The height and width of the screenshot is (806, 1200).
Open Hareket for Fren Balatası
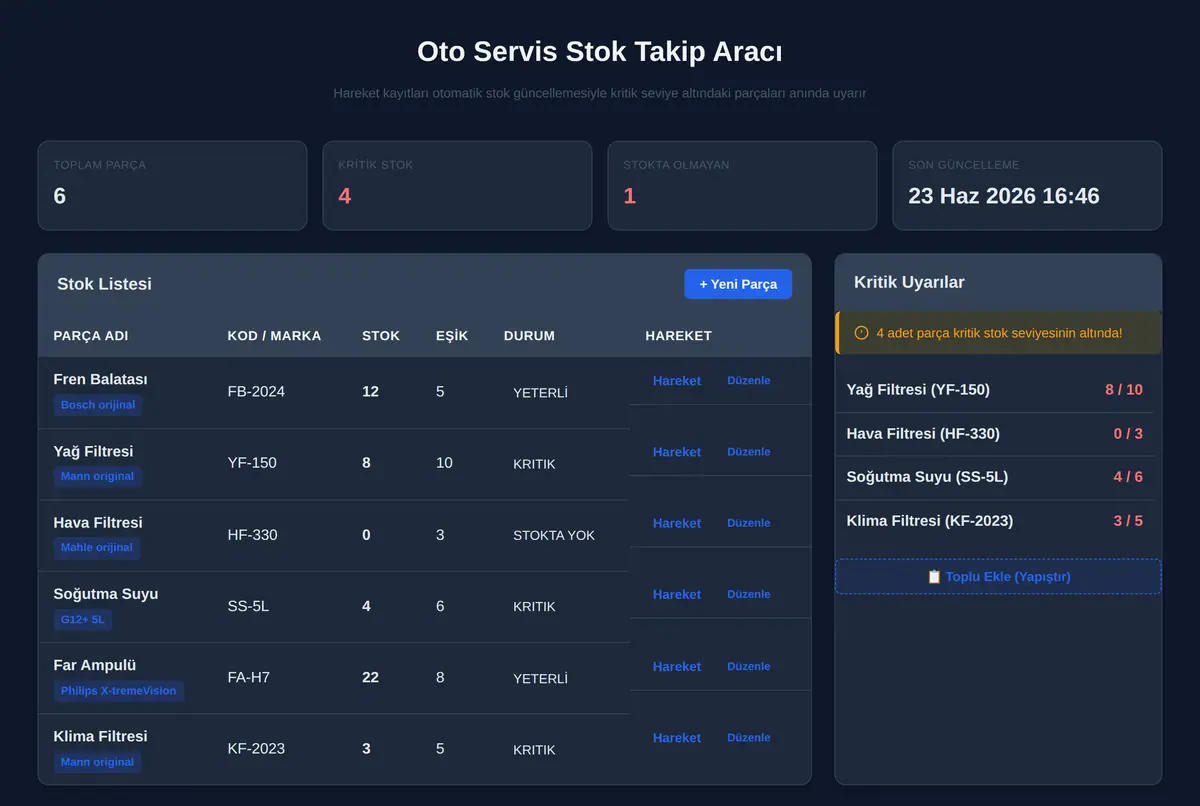pyautogui.click(x=677, y=381)
